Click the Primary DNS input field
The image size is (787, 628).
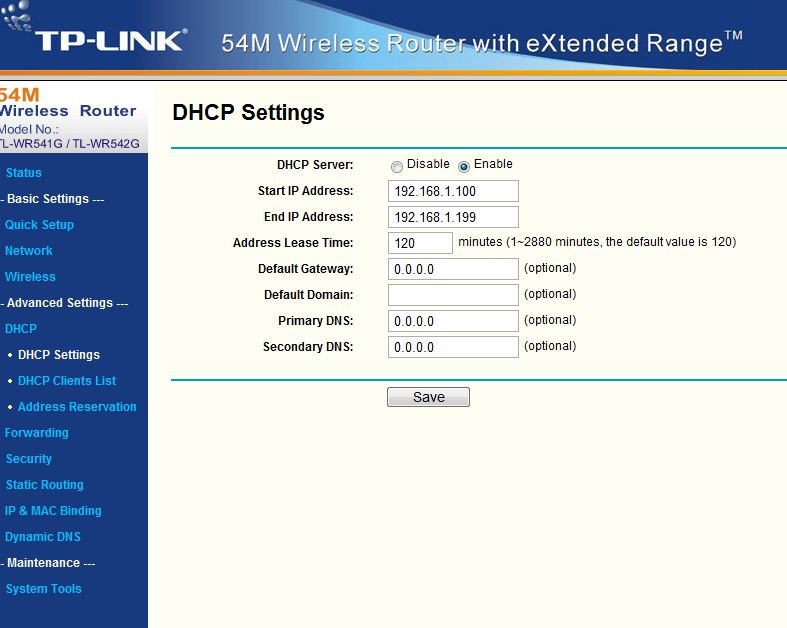[453, 321]
